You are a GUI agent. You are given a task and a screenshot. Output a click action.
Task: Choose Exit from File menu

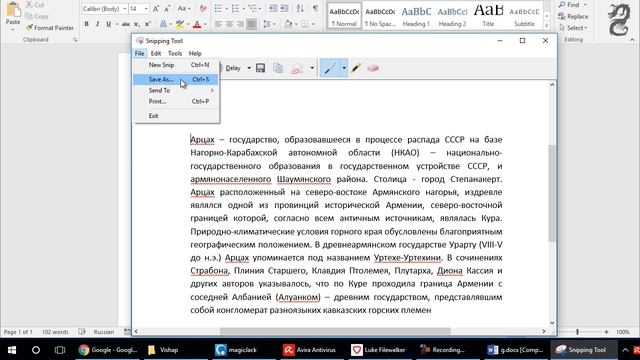pyautogui.click(x=176, y=116)
